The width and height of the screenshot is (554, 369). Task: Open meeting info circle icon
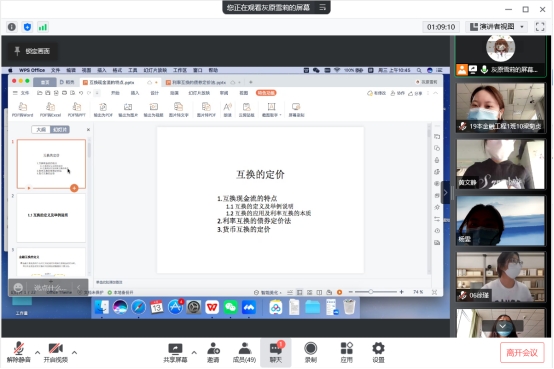[x=12, y=27]
